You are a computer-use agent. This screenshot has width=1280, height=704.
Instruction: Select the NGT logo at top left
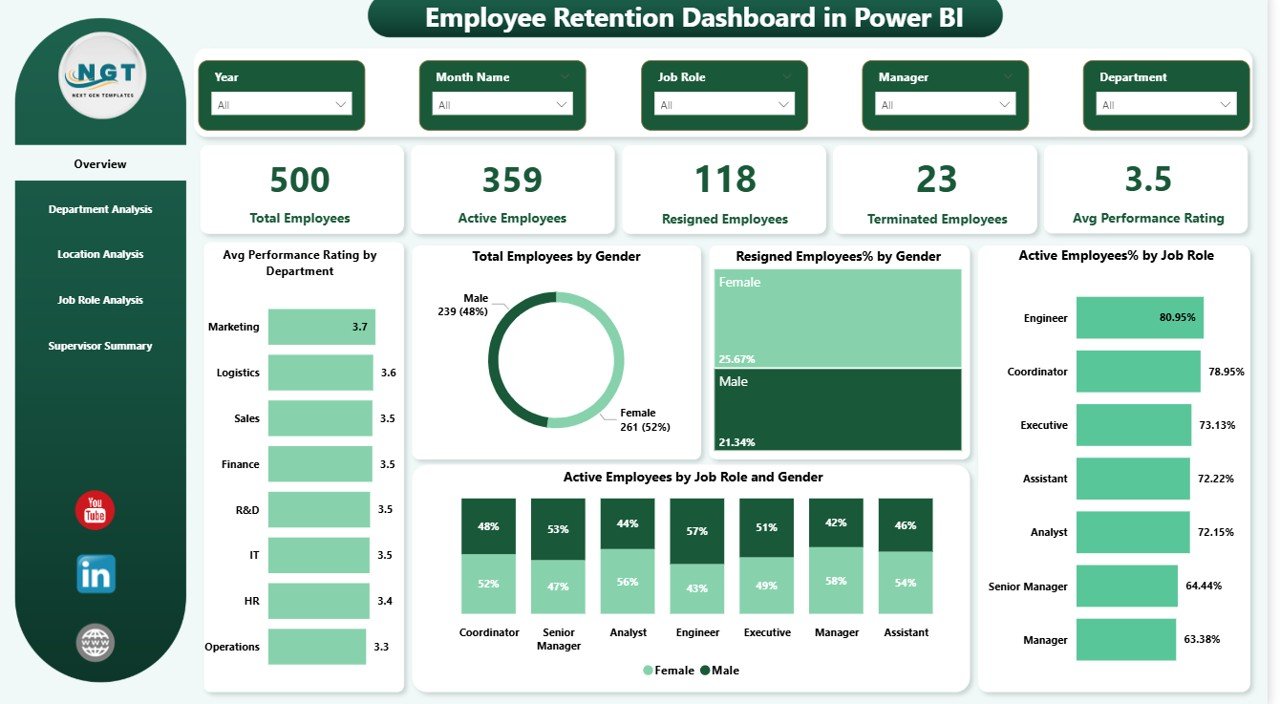(x=99, y=75)
